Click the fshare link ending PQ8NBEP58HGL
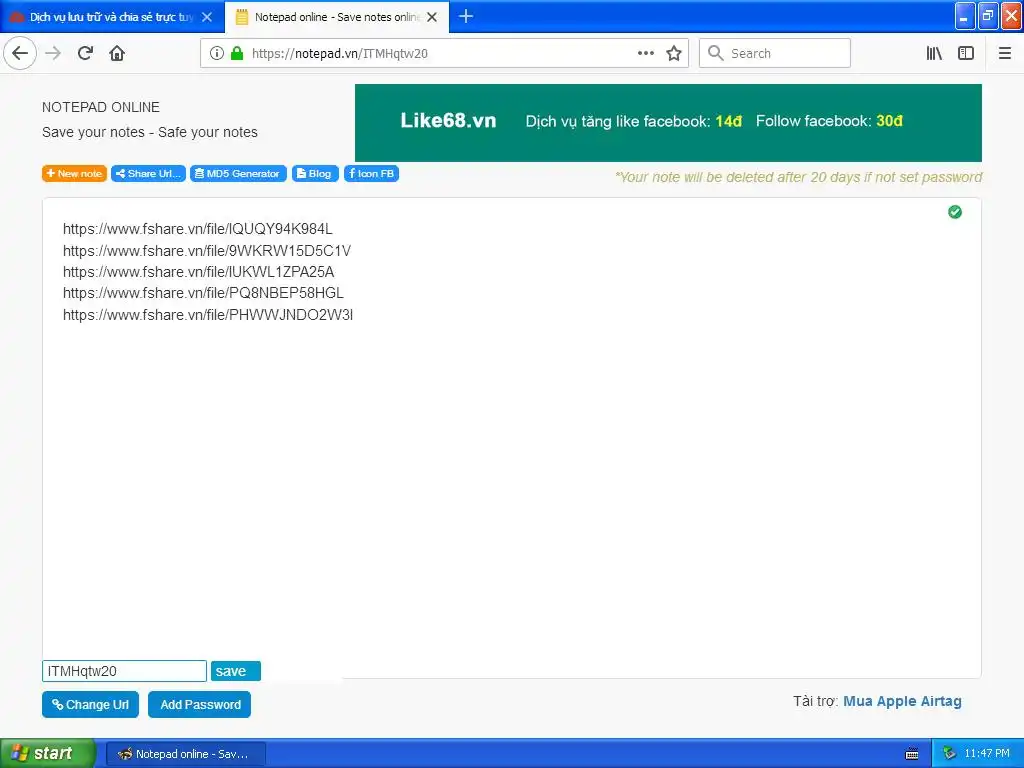 (x=203, y=293)
